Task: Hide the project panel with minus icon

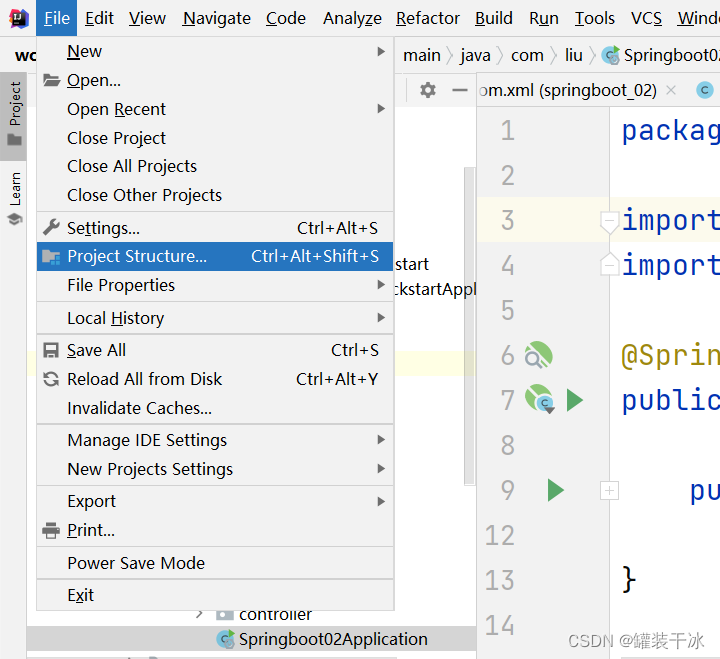Action: [459, 90]
